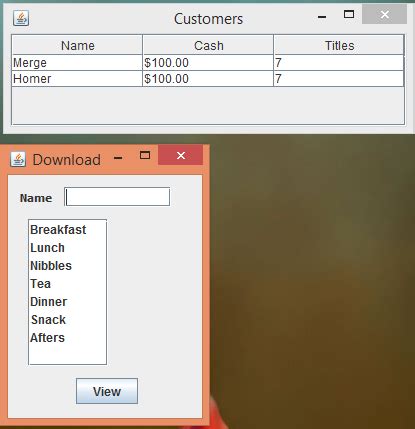Click the Cash column header
The width and height of the screenshot is (415, 429).
point(208,45)
